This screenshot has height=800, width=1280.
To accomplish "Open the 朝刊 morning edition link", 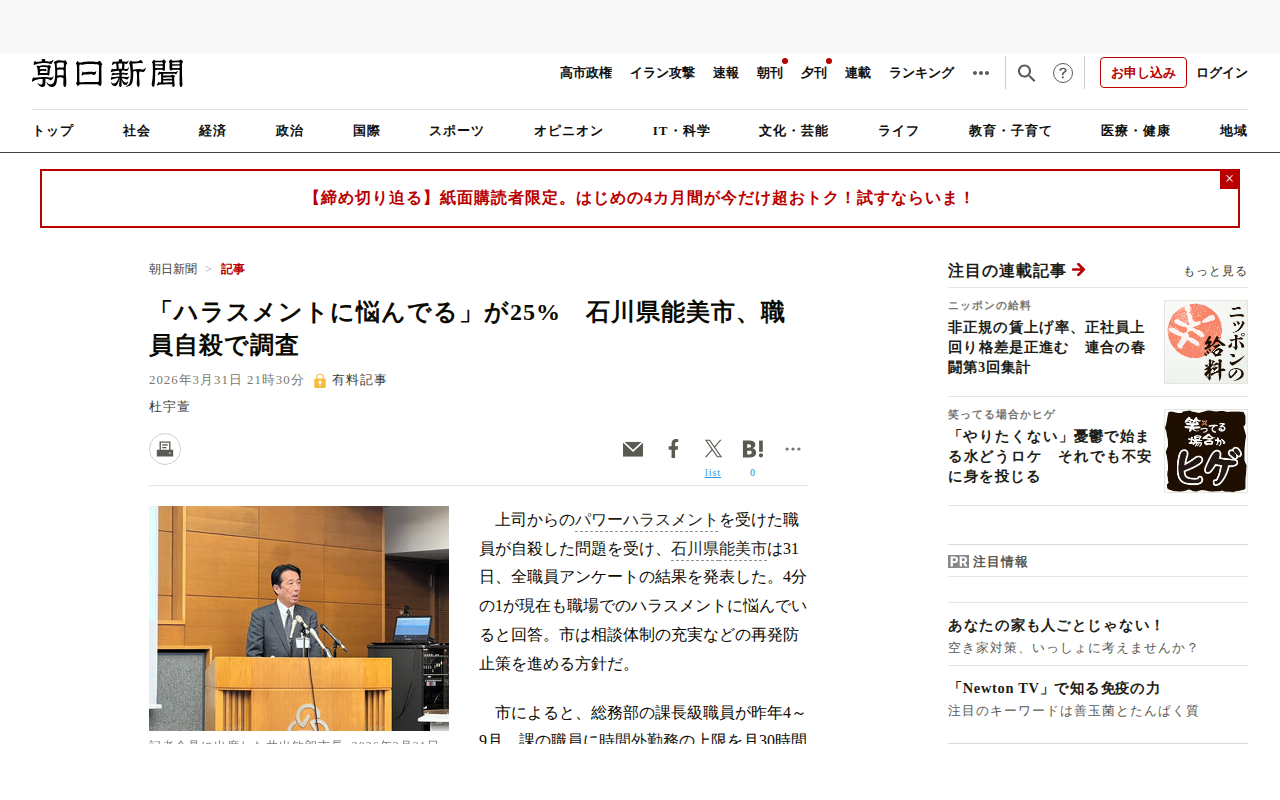I will tap(770, 73).
